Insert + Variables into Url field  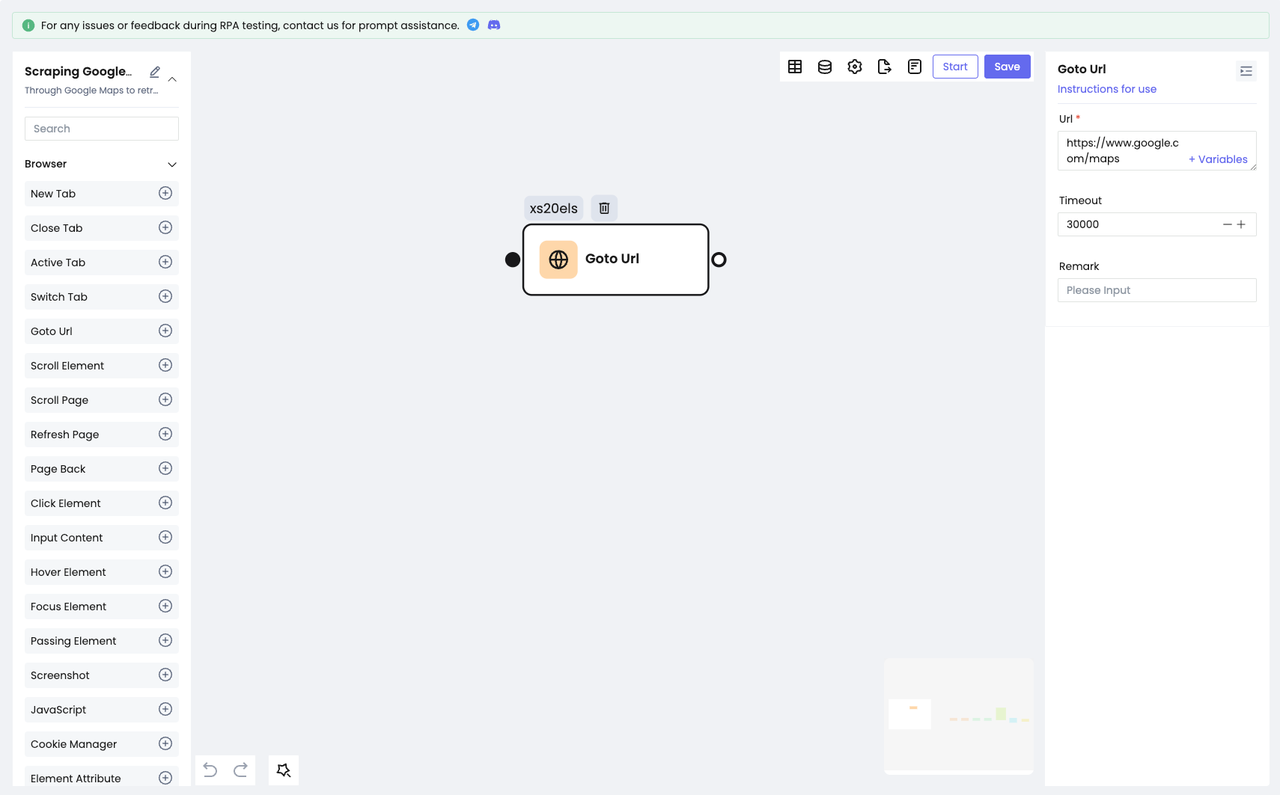1218,159
